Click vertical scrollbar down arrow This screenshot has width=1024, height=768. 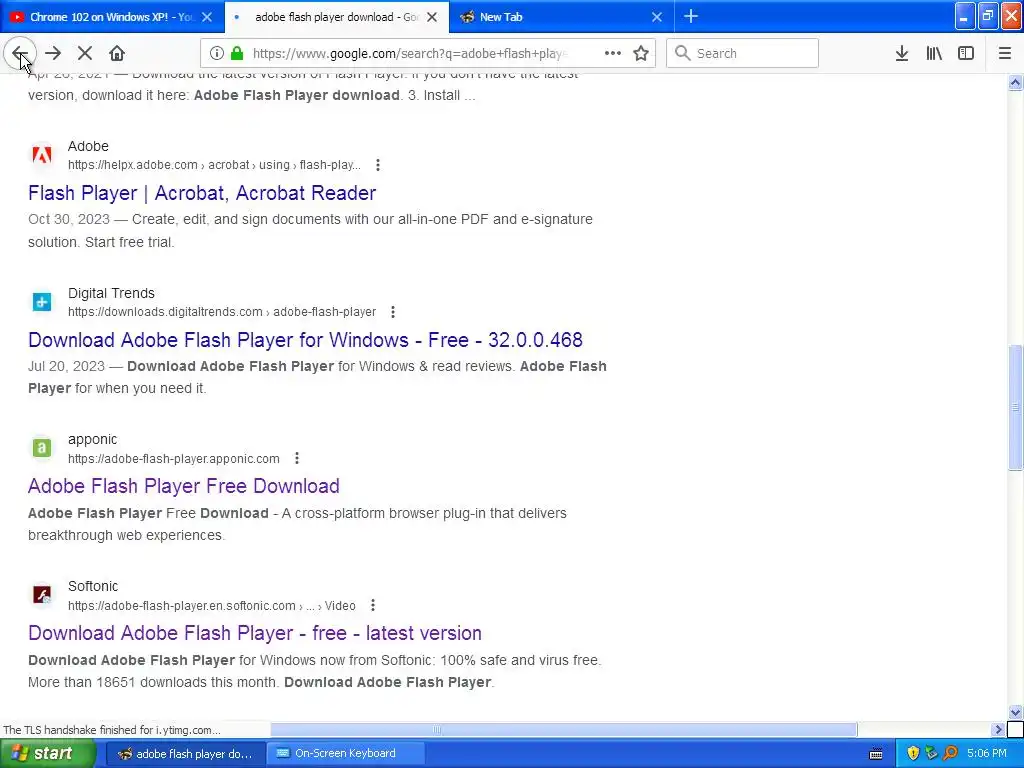(x=1015, y=712)
